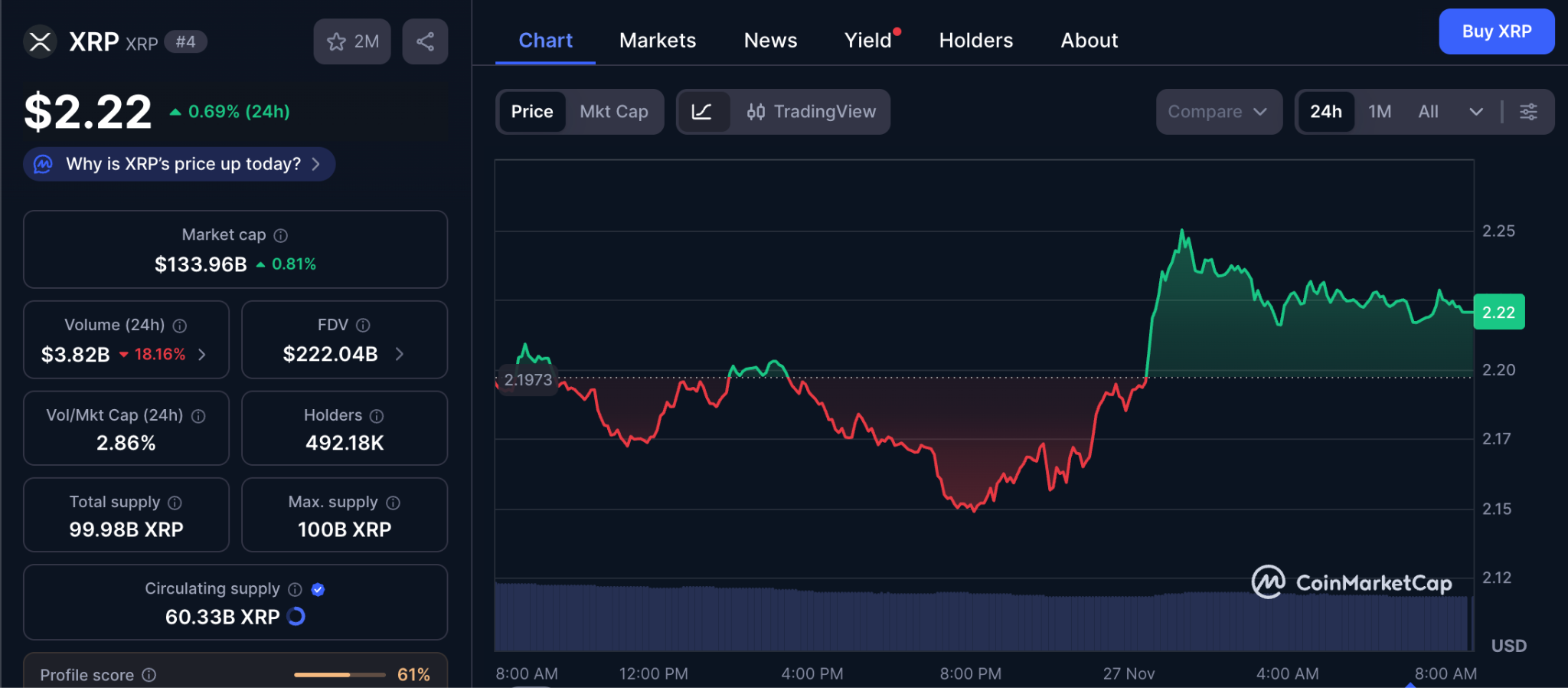Click the share icon button
This screenshot has width=1568, height=688.
click(x=425, y=41)
